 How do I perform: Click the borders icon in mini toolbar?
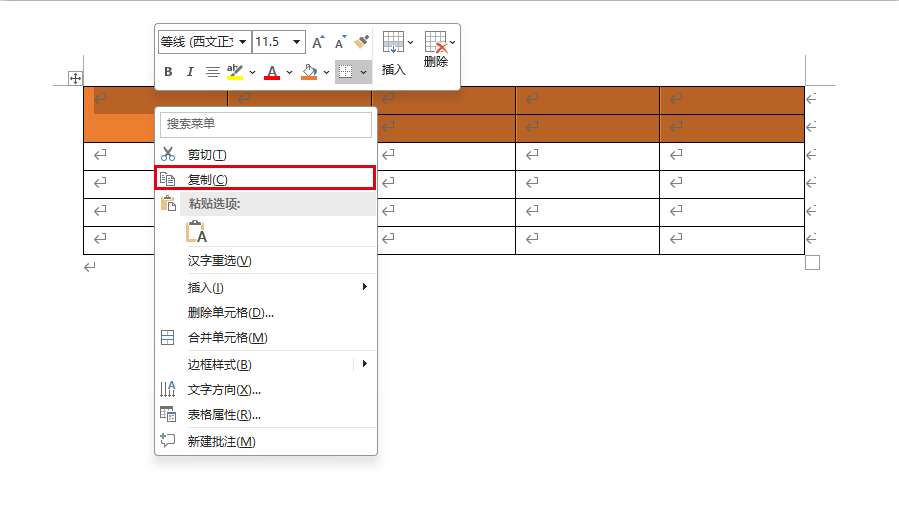tap(346, 72)
